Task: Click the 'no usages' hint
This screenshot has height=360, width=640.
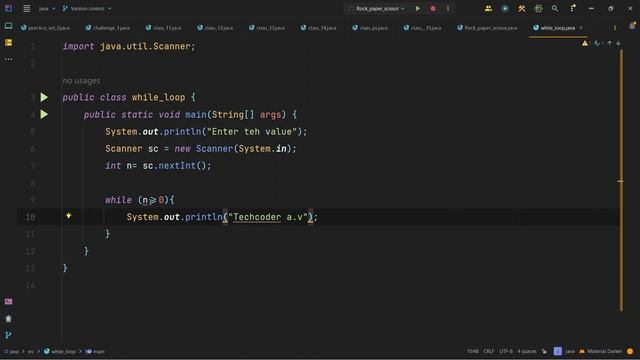Action: click(81, 80)
